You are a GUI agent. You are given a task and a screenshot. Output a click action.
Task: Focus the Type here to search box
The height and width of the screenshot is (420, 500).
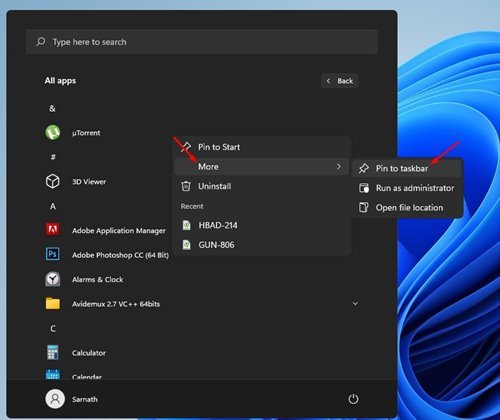coord(202,42)
